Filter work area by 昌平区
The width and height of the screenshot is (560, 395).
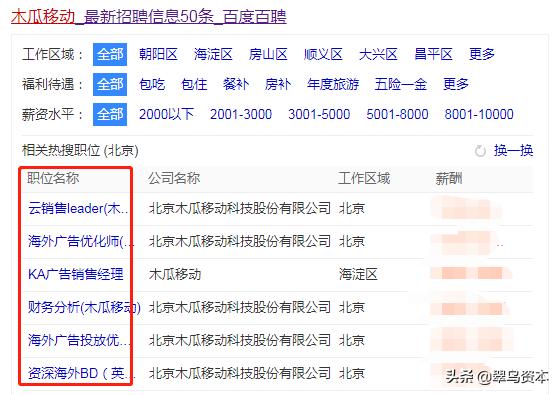433,54
